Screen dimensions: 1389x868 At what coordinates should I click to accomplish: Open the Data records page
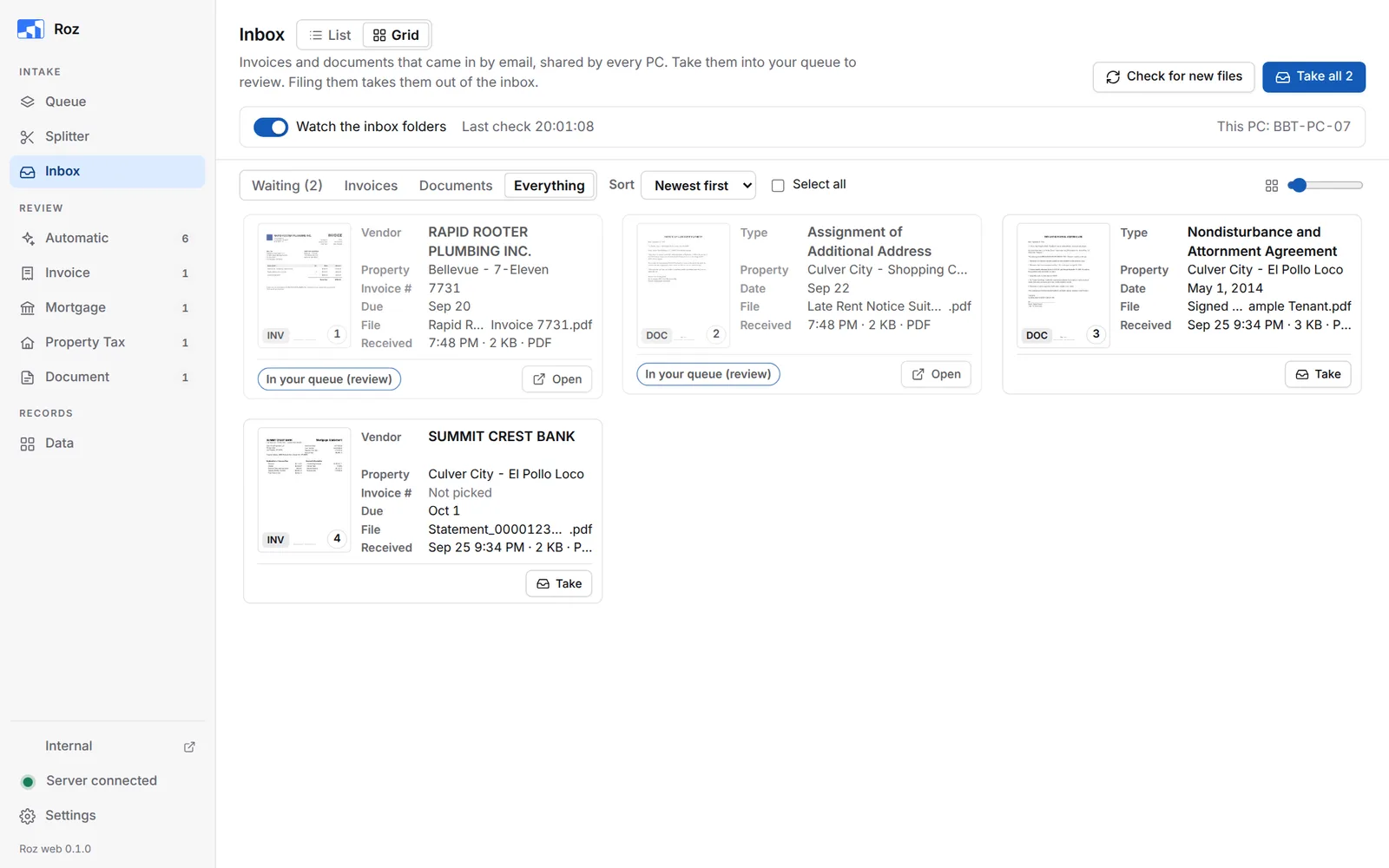pyautogui.click(x=108, y=443)
